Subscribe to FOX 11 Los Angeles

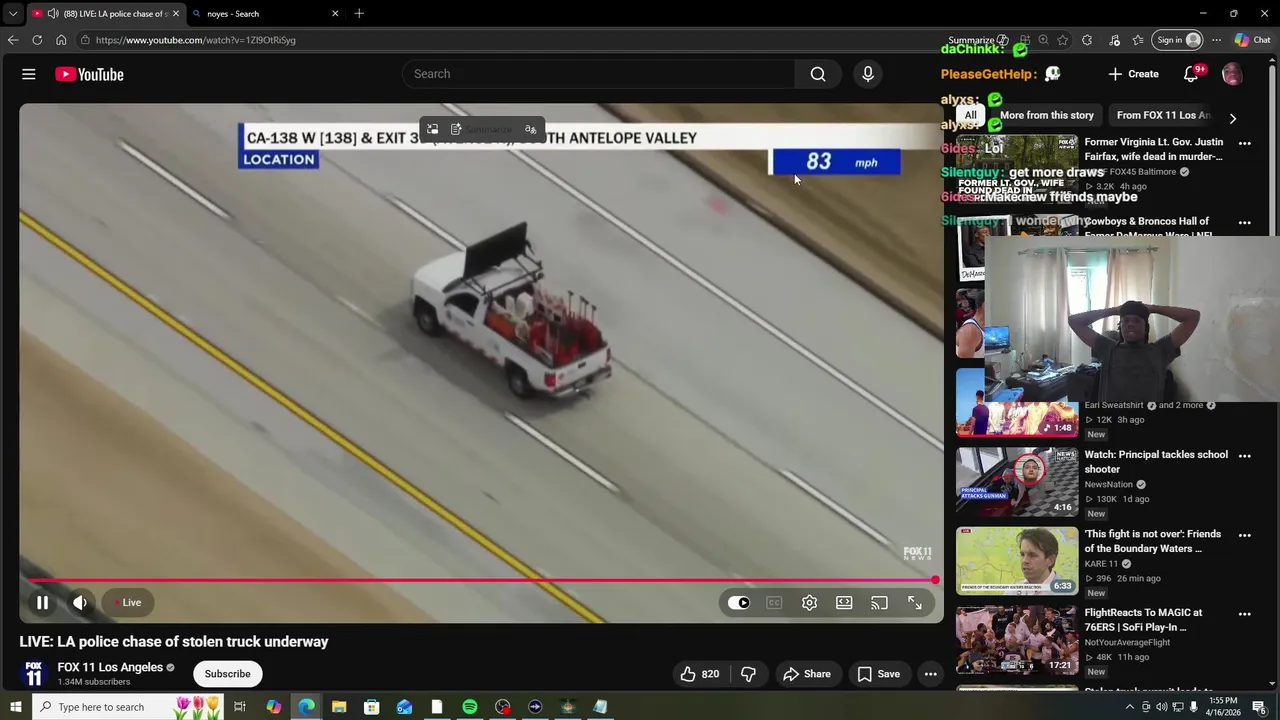click(x=227, y=674)
